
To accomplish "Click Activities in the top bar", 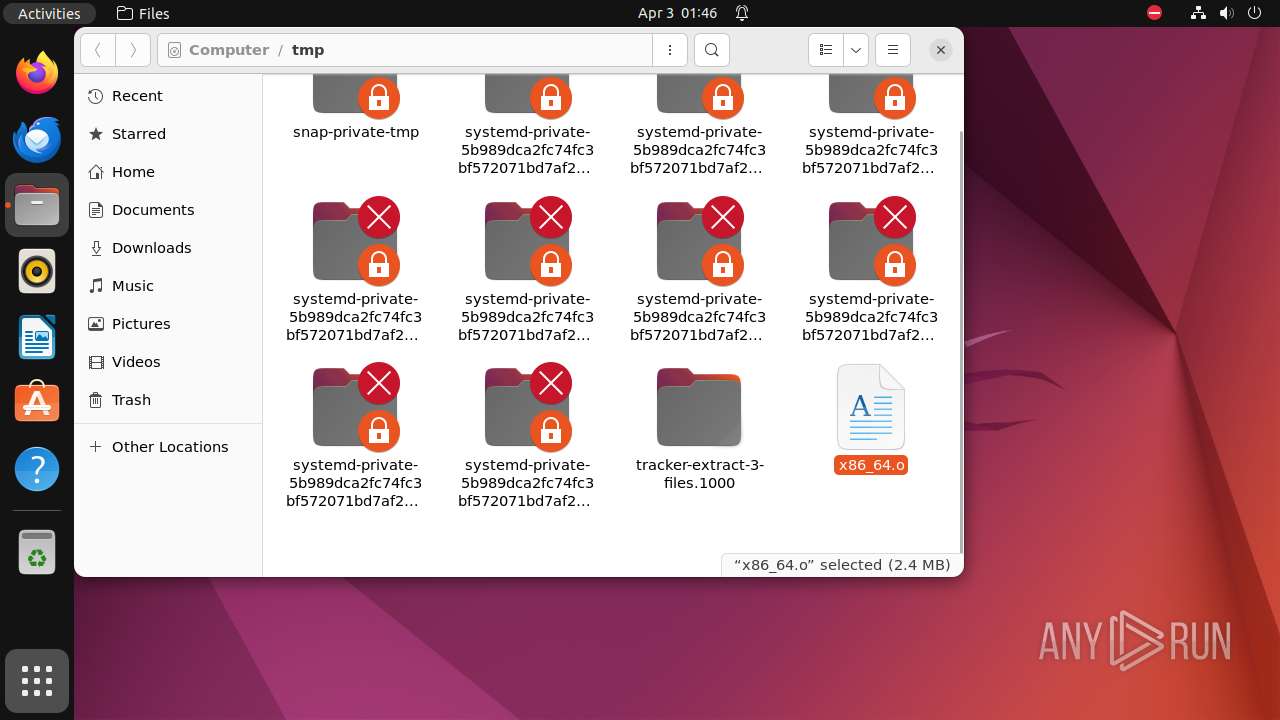I will click(x=49, y=13).
